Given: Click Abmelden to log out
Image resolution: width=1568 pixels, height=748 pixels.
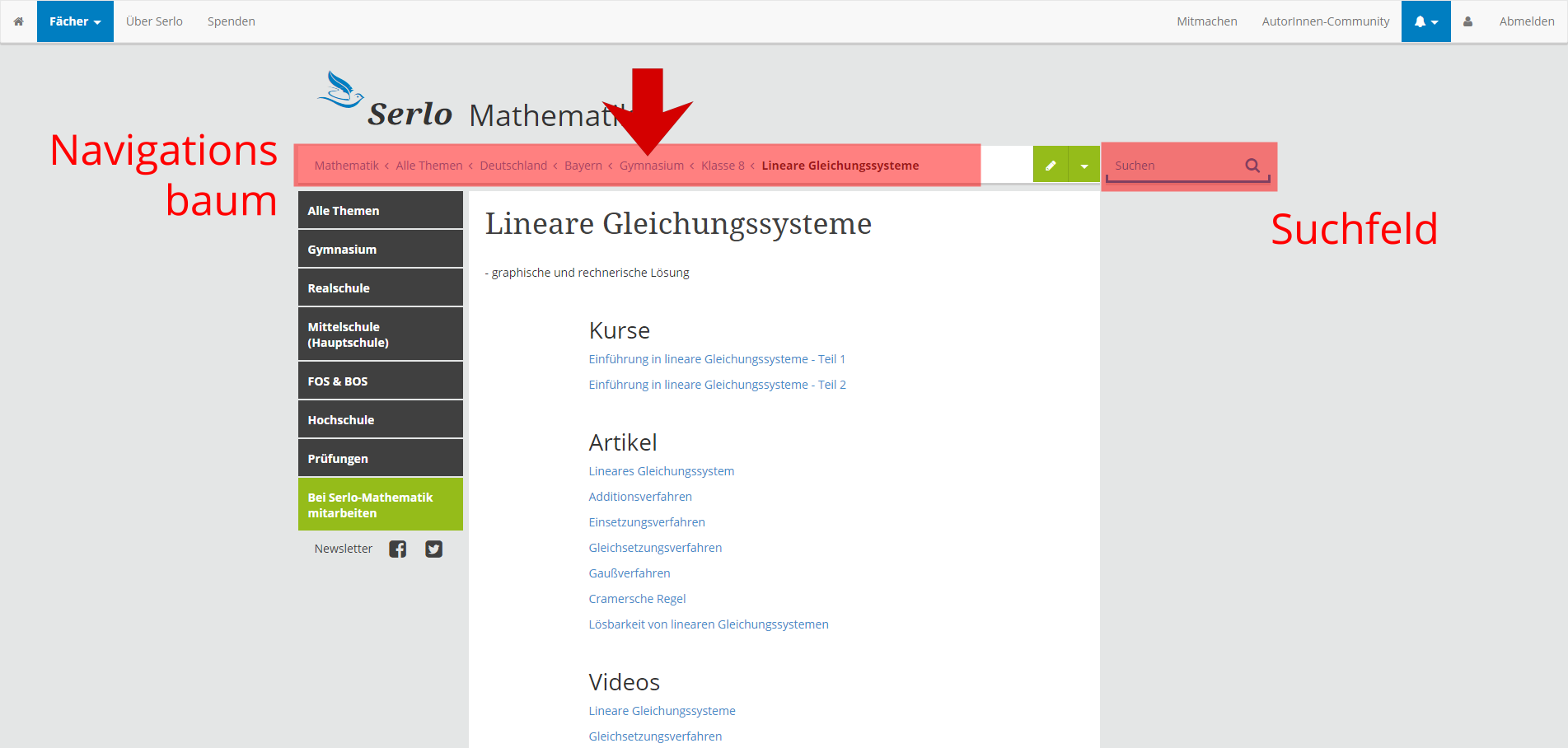Looking at the screenshot, I should click(1527, 21).
